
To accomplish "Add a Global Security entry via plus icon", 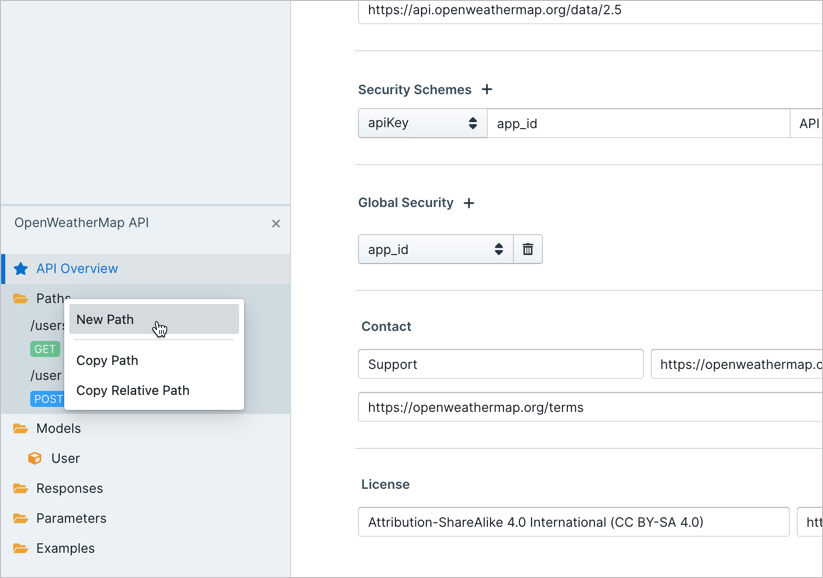I will point(469,202).
